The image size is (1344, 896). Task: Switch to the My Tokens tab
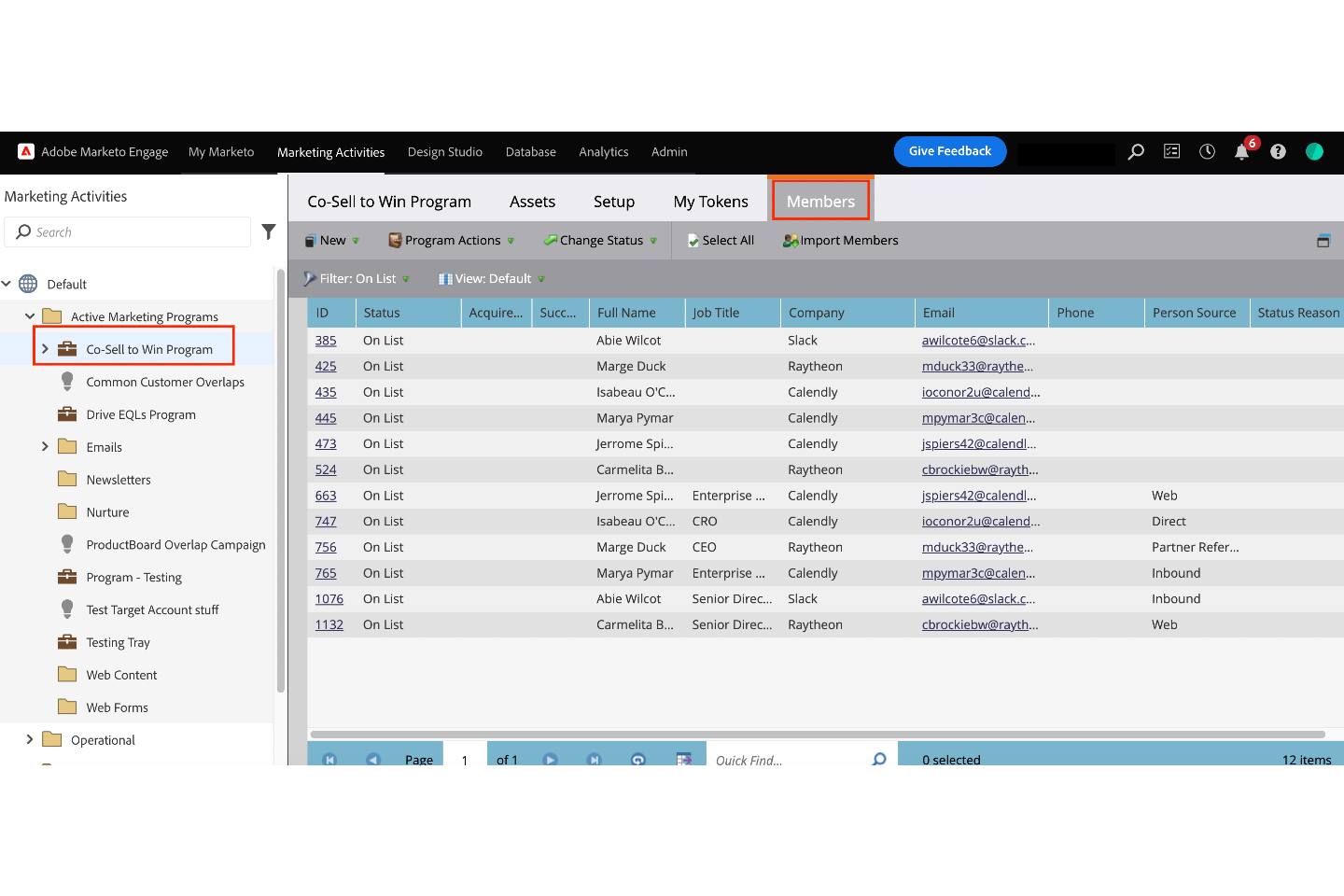[710, 202]
